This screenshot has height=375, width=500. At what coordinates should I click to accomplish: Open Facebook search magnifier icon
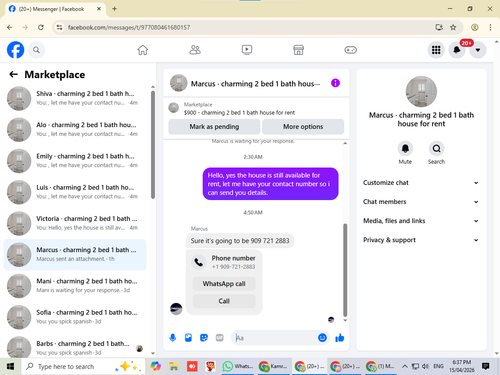36,50
